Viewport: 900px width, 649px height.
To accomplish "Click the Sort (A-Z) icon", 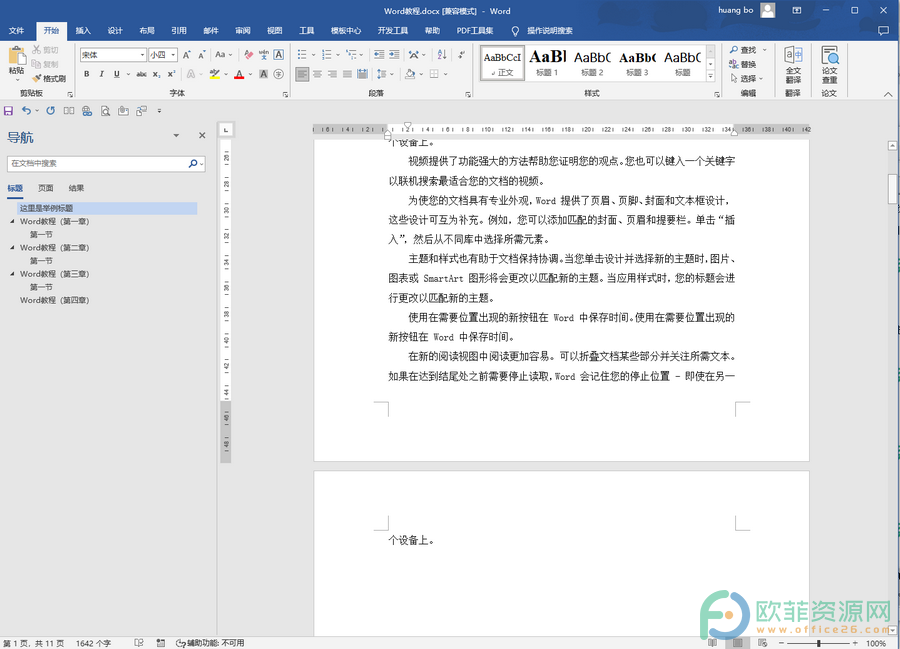I will tap(441, 55).
